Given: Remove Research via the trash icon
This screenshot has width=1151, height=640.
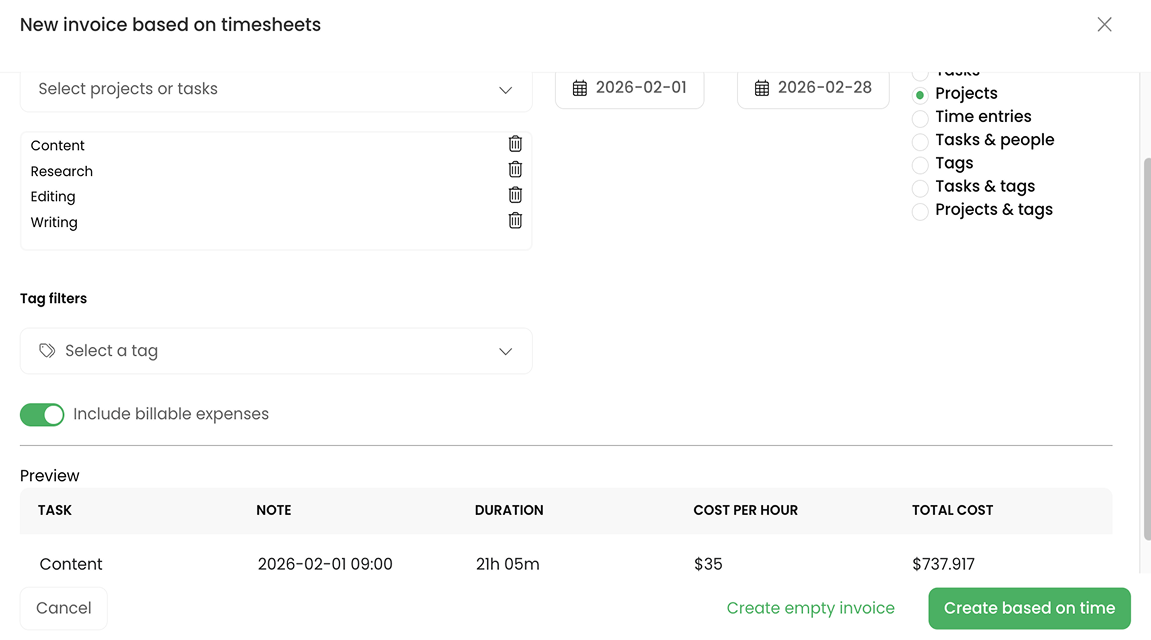Looking at the screenshot, I should coord(515,169).
